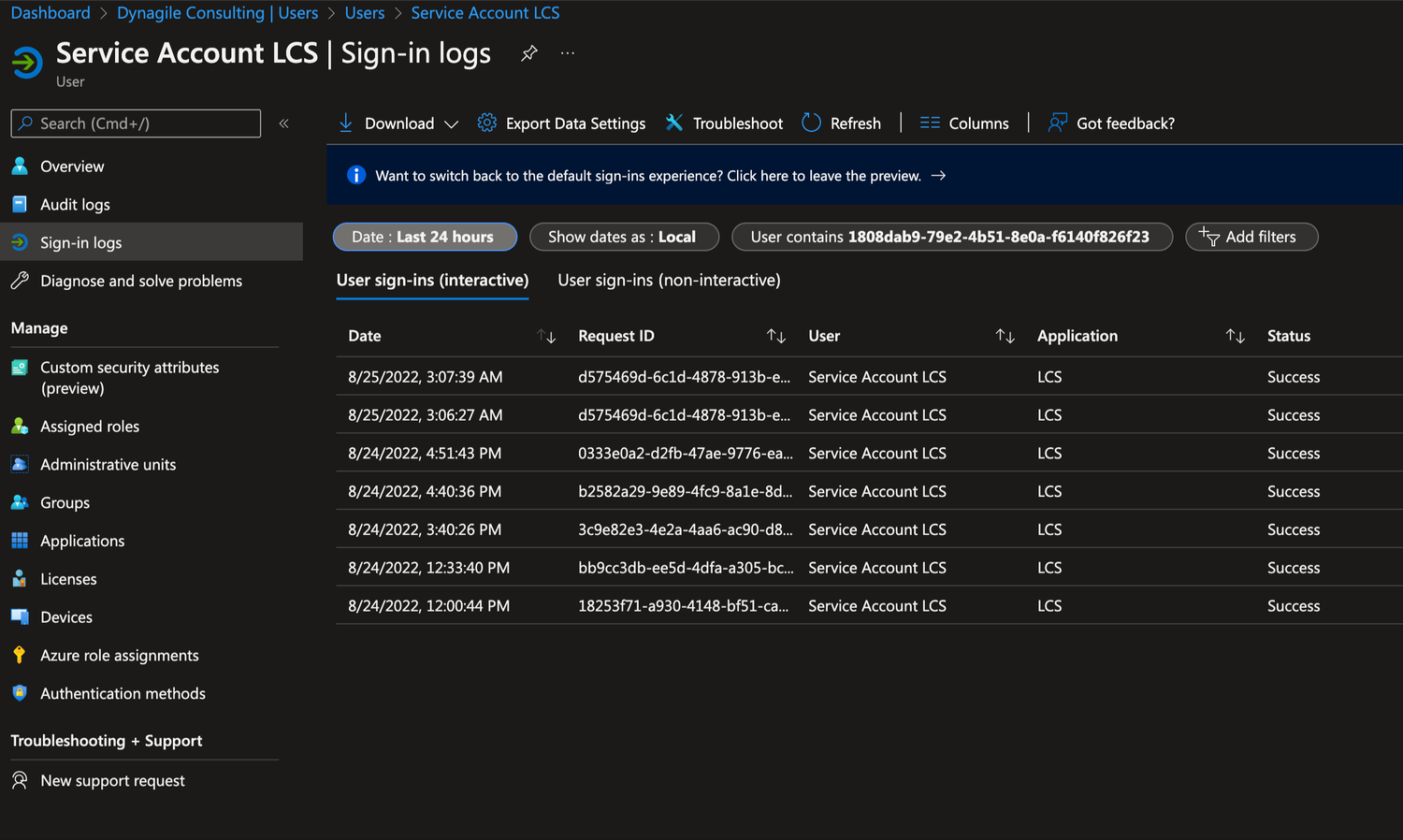Open the Download menu in the toolbar

(398, 123)
